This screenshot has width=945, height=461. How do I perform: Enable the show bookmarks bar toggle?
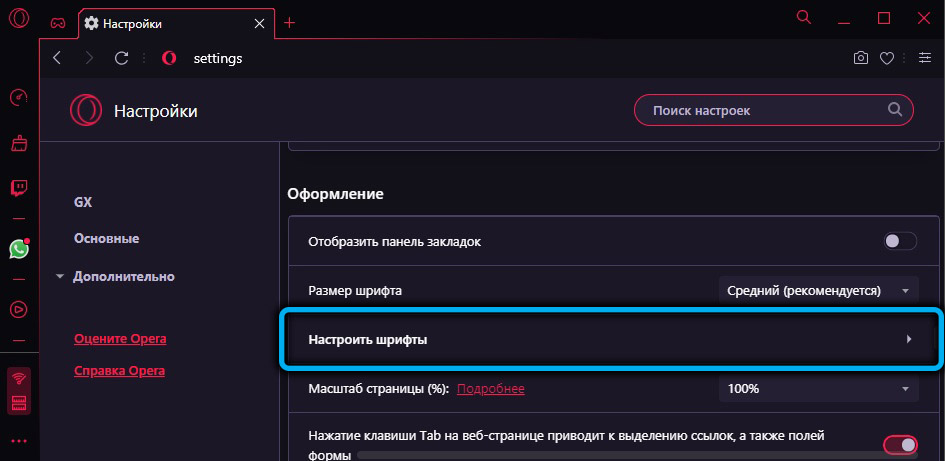pyautogui.click(x=899, y=241)
